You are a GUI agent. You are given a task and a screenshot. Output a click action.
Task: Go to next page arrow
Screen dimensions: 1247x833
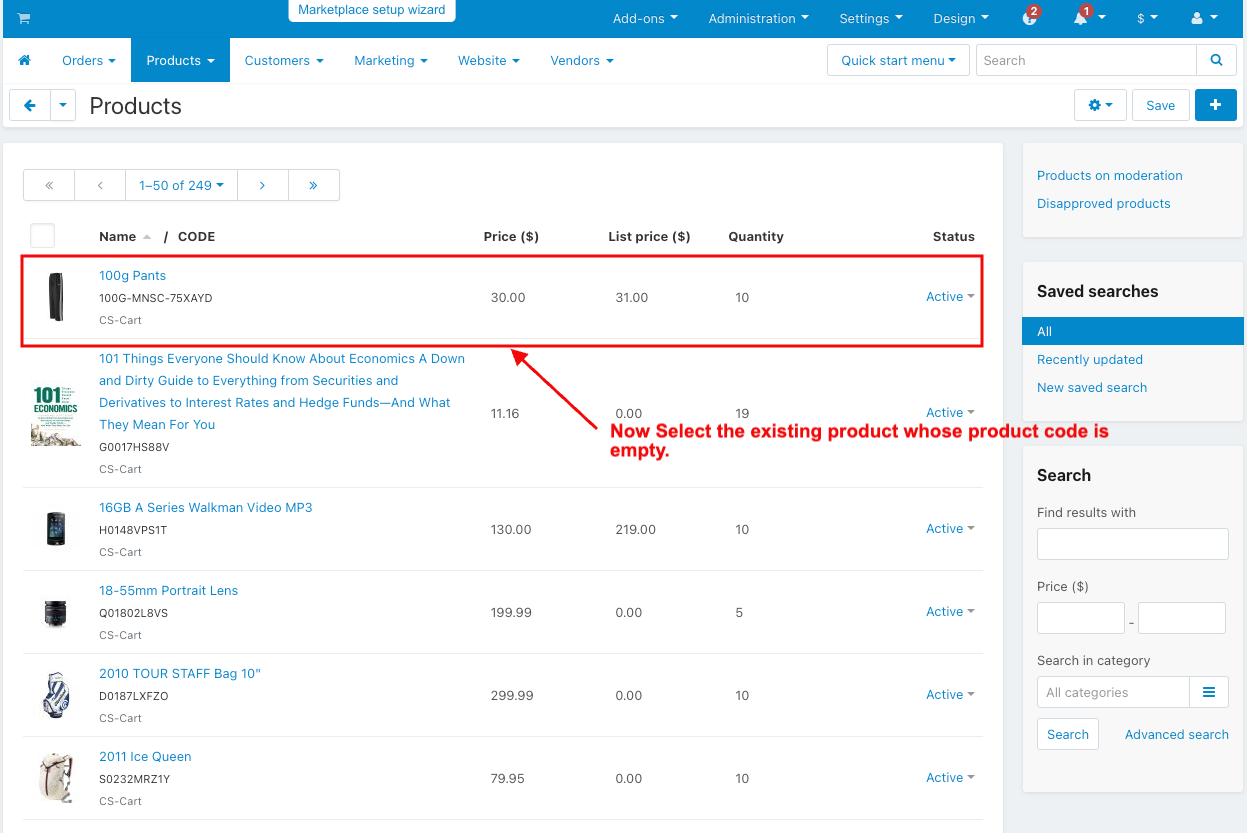[x=262, y=185]
